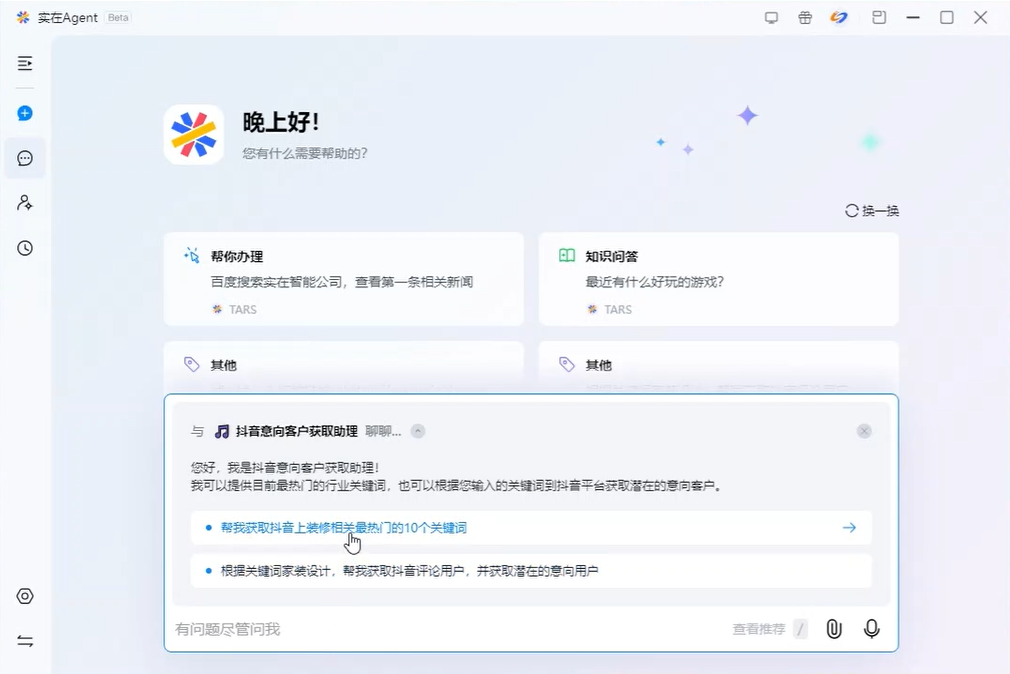Open the agent profile icon in the sidebar

click(x=24, y=203)
